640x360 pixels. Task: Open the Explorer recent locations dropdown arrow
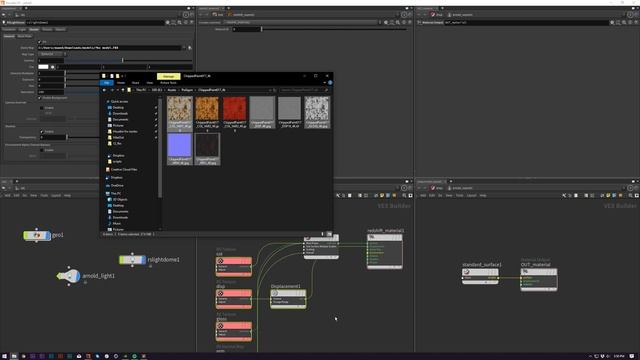tap(118, 90)
